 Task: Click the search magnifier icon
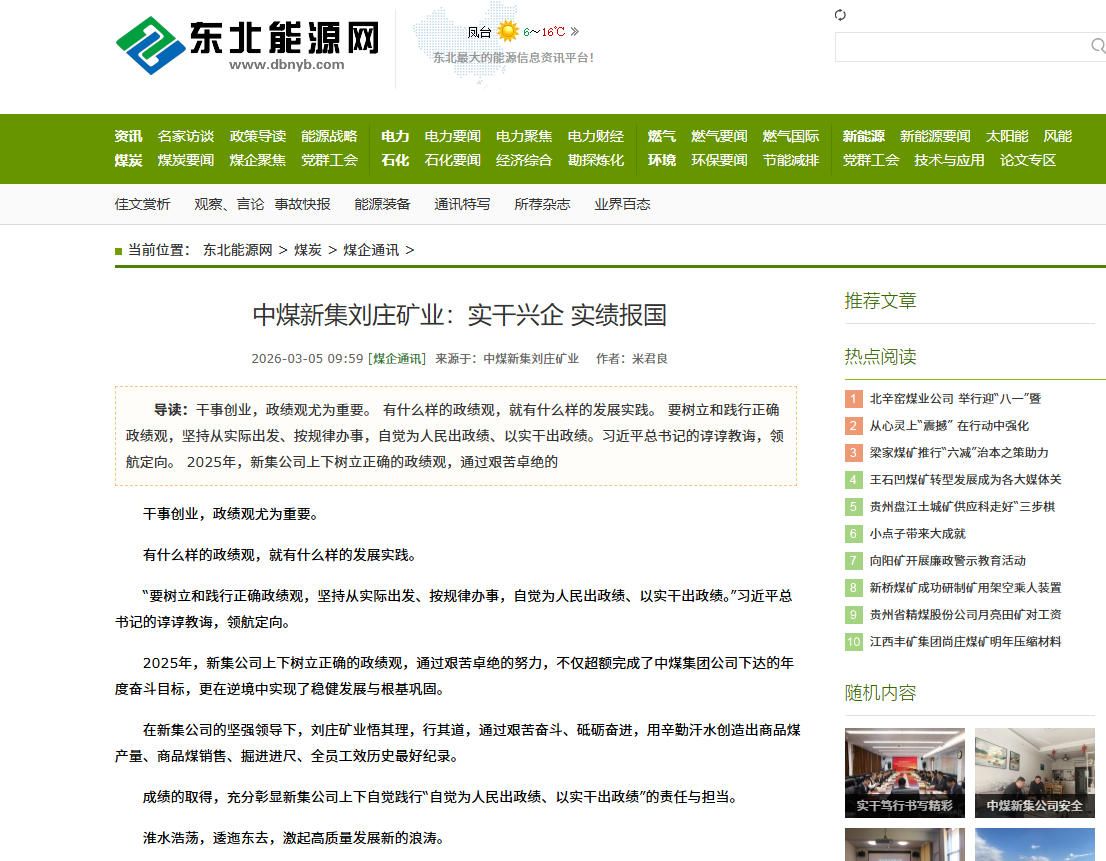point(1097,46)
